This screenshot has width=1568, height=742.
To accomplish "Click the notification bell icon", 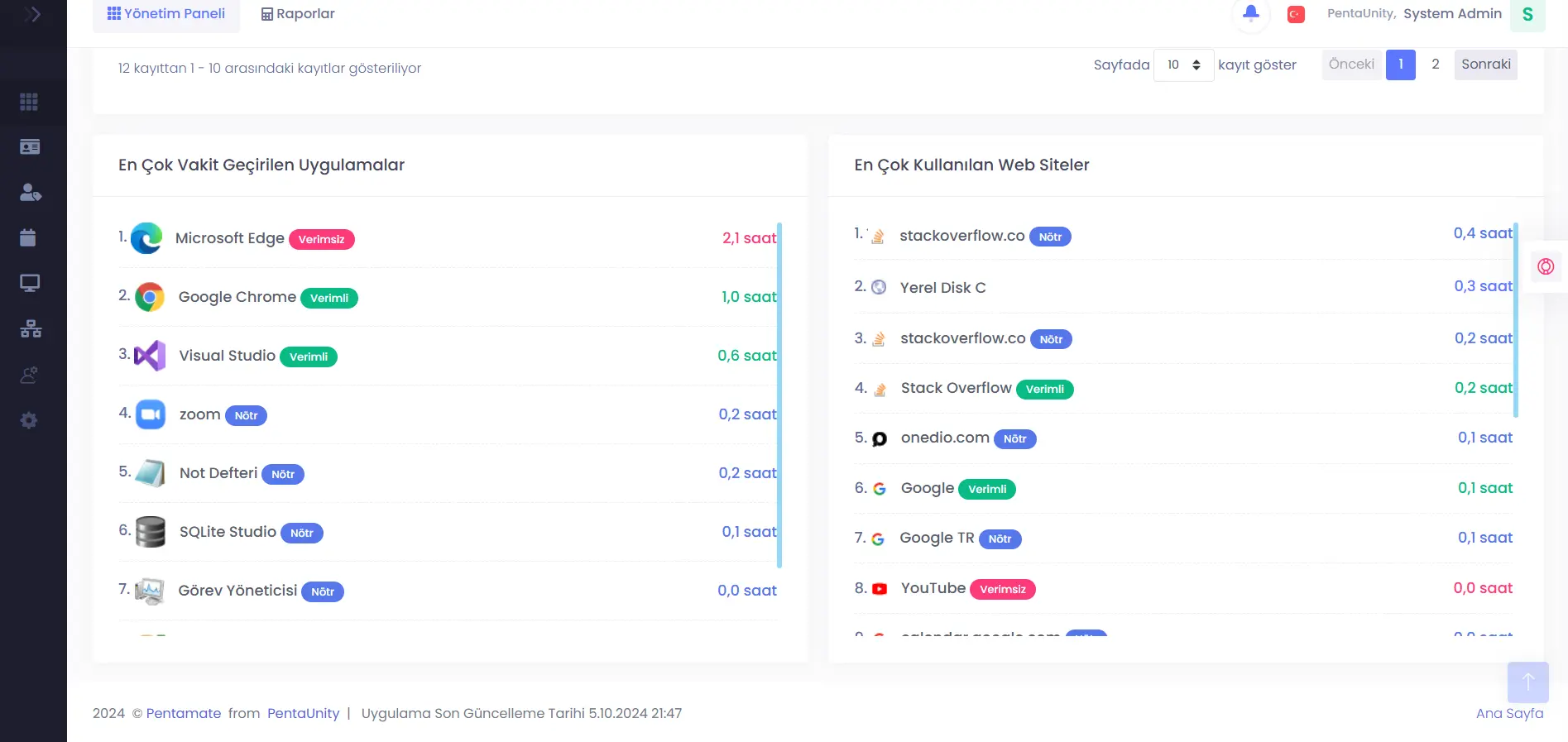I will click(1250, 13).
